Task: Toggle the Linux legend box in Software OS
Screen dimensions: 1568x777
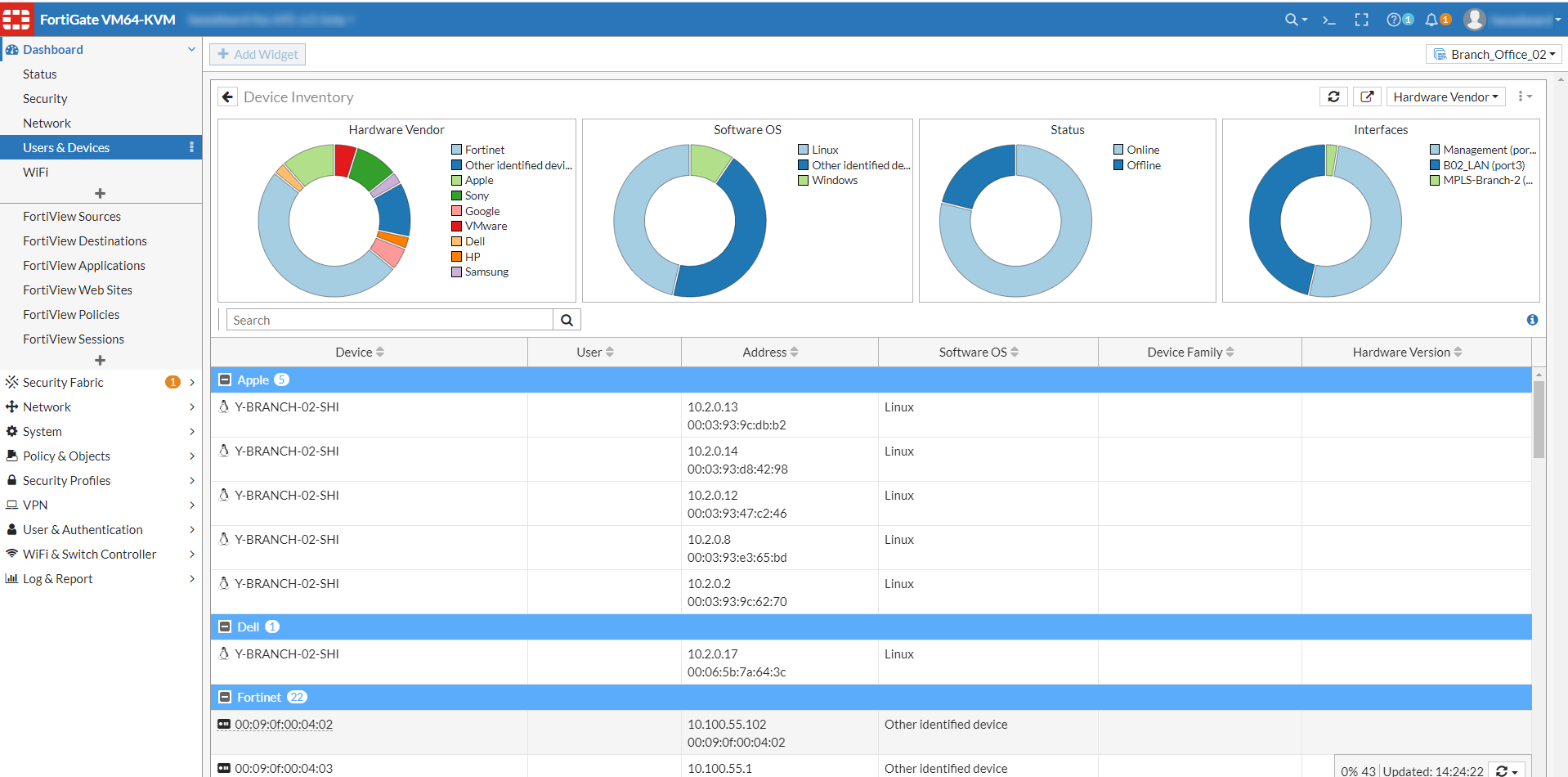Action: [x=804, y=150]
